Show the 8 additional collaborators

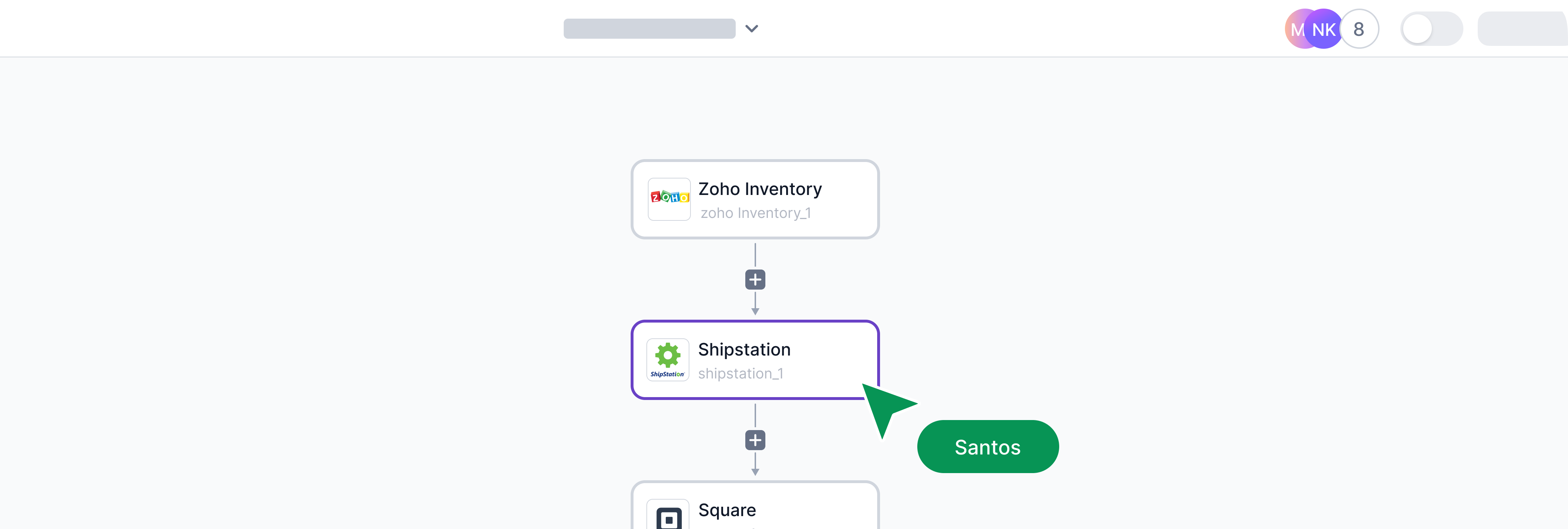(x=1359, y=29)
